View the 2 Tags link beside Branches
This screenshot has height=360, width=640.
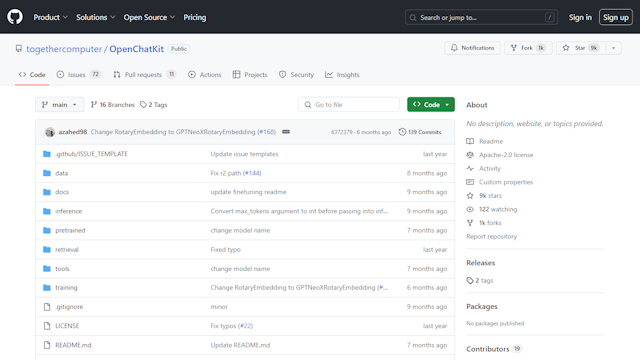153,104
